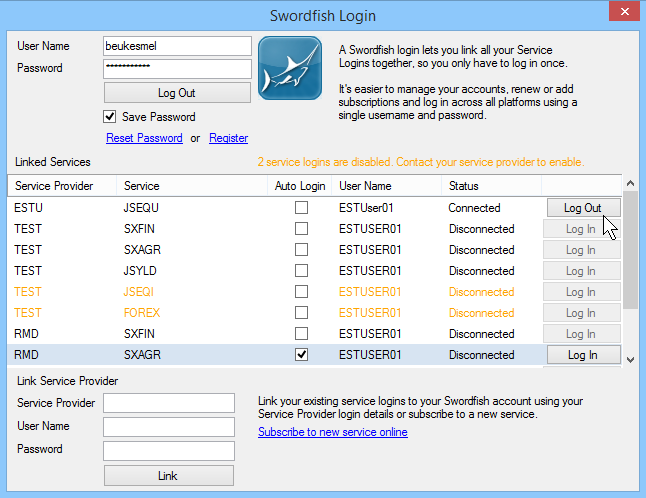Image resolution: width=646 pixels, height=498 pixels.
Task: Enable Auto Login for ESTU JSEQU
Action: (x=301, y=208)
